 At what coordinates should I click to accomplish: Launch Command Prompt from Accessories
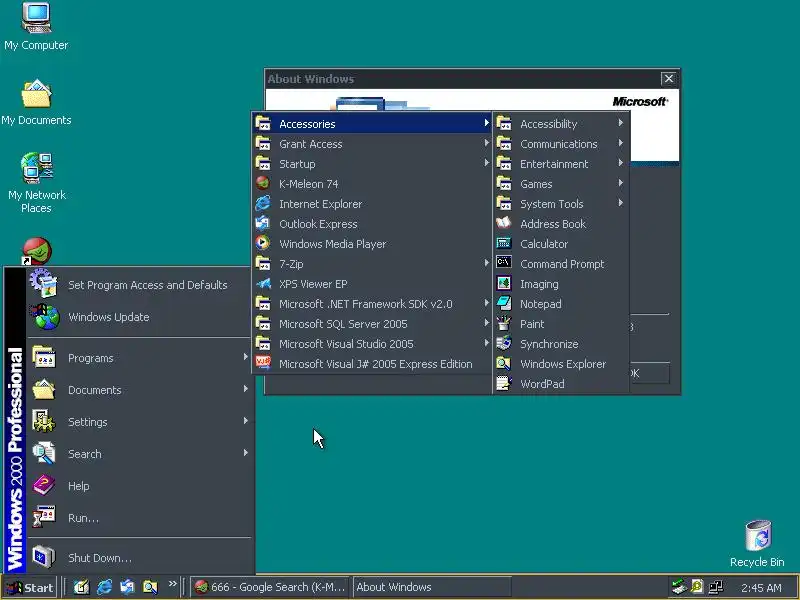coord(560,264)
